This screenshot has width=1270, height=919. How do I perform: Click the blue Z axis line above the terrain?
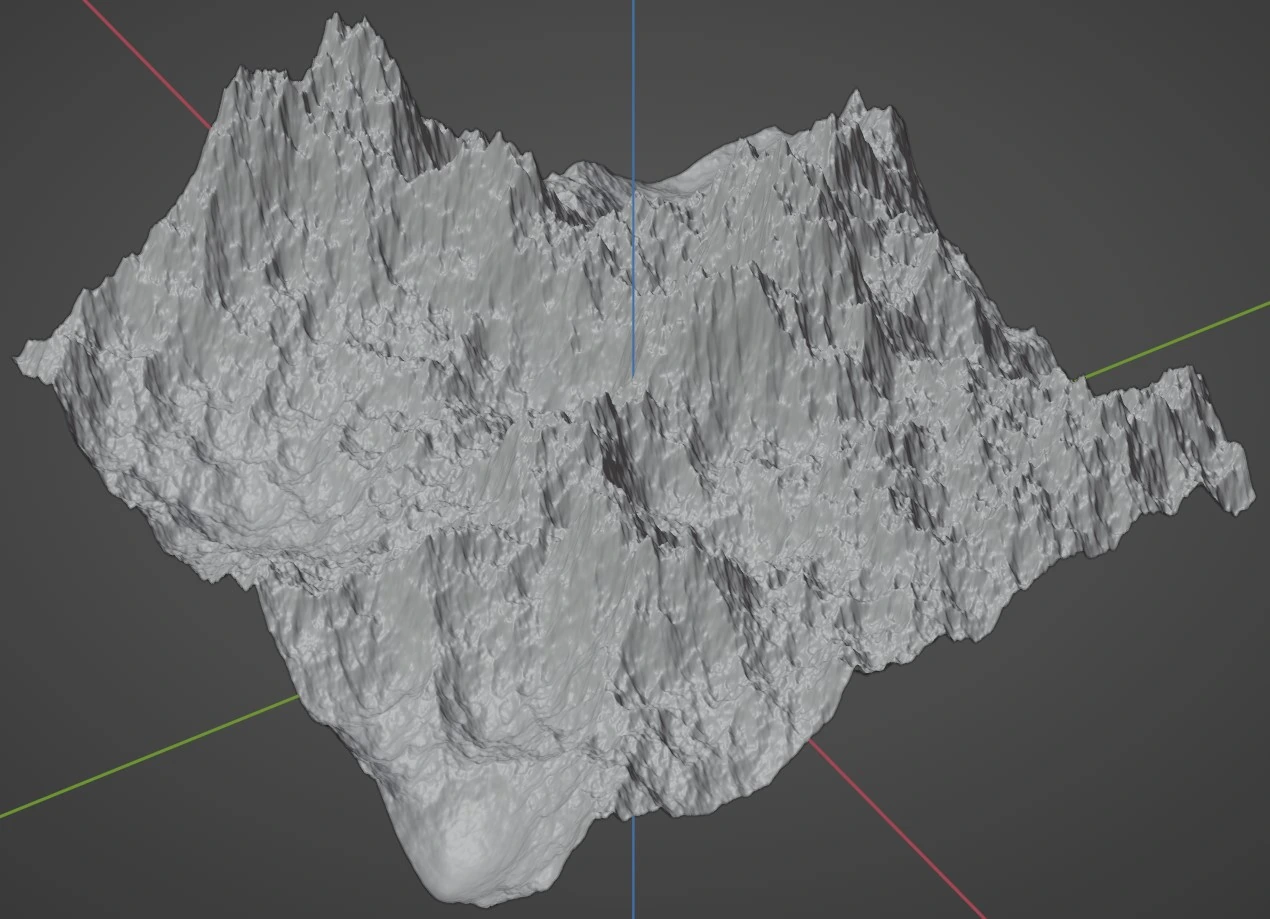[633, 80]
